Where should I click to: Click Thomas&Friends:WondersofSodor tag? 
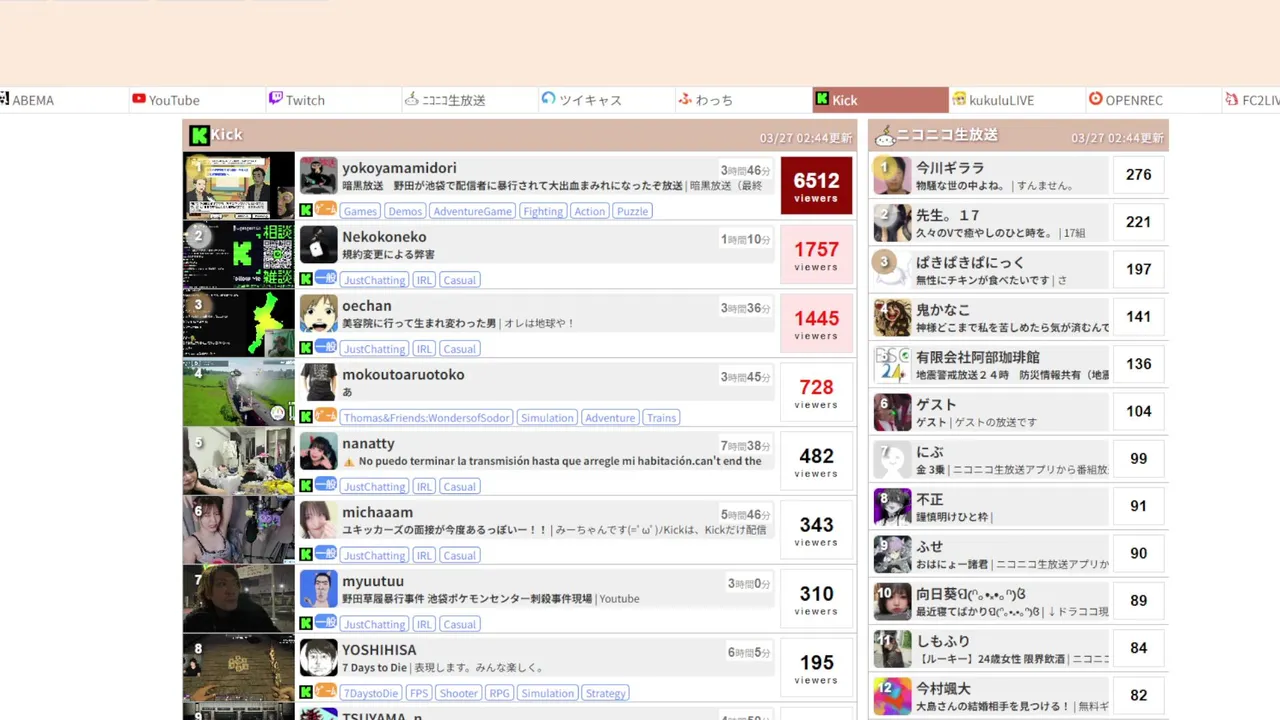click(426, 418)
